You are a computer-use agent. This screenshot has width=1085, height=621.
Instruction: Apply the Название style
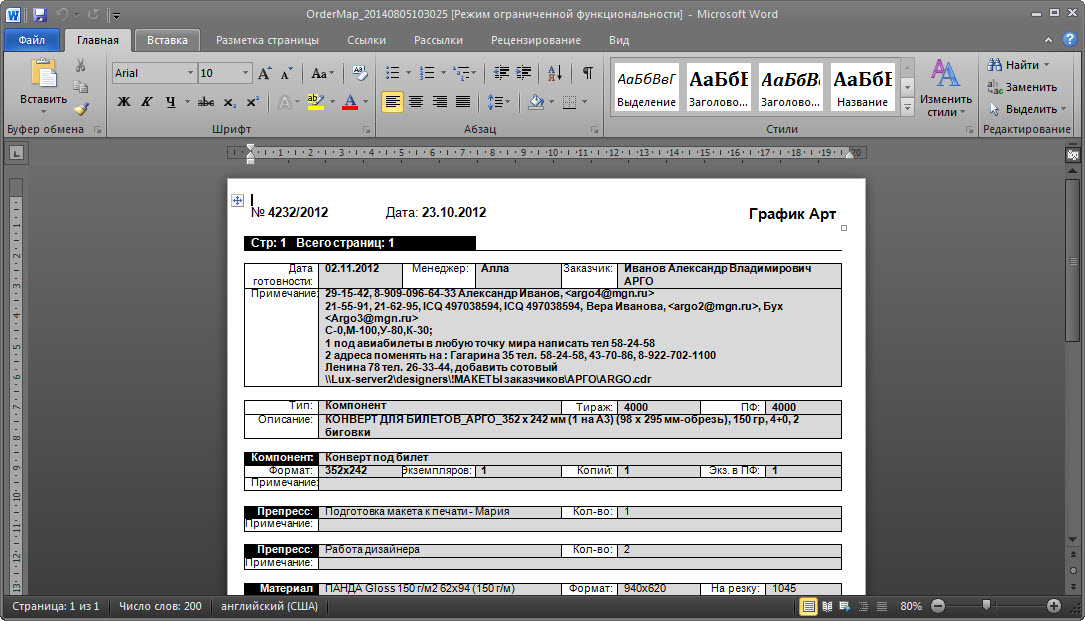pyautogui.click(x=862, y=87)
